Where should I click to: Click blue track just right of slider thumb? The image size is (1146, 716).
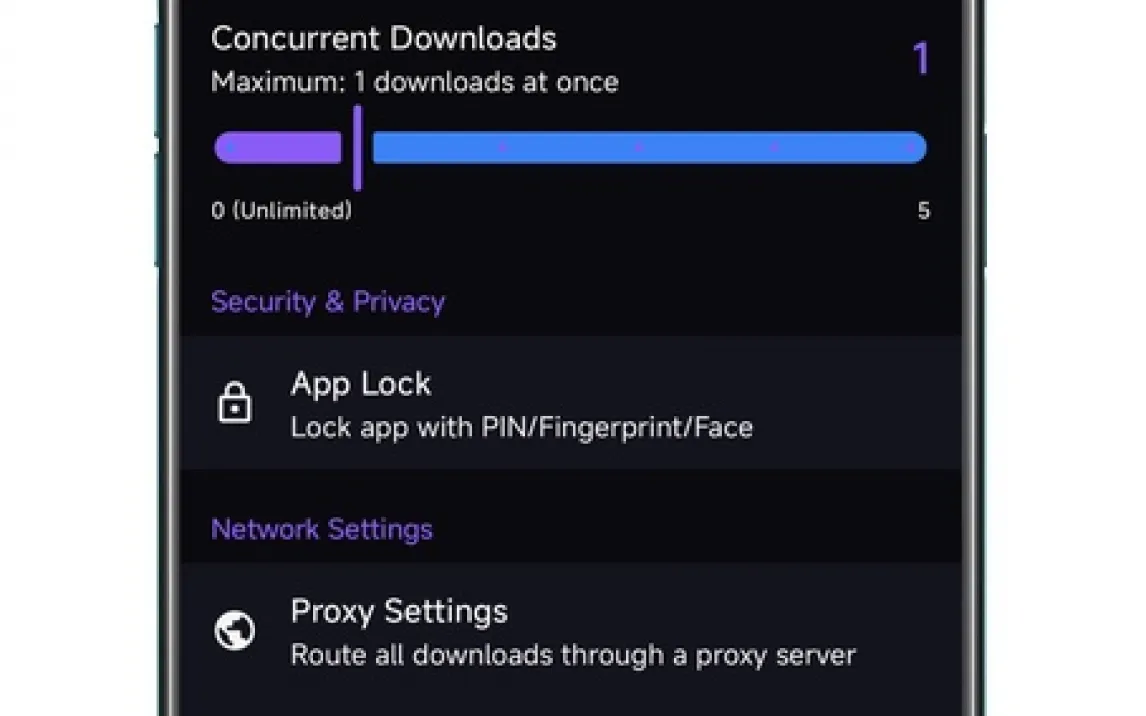390,148
